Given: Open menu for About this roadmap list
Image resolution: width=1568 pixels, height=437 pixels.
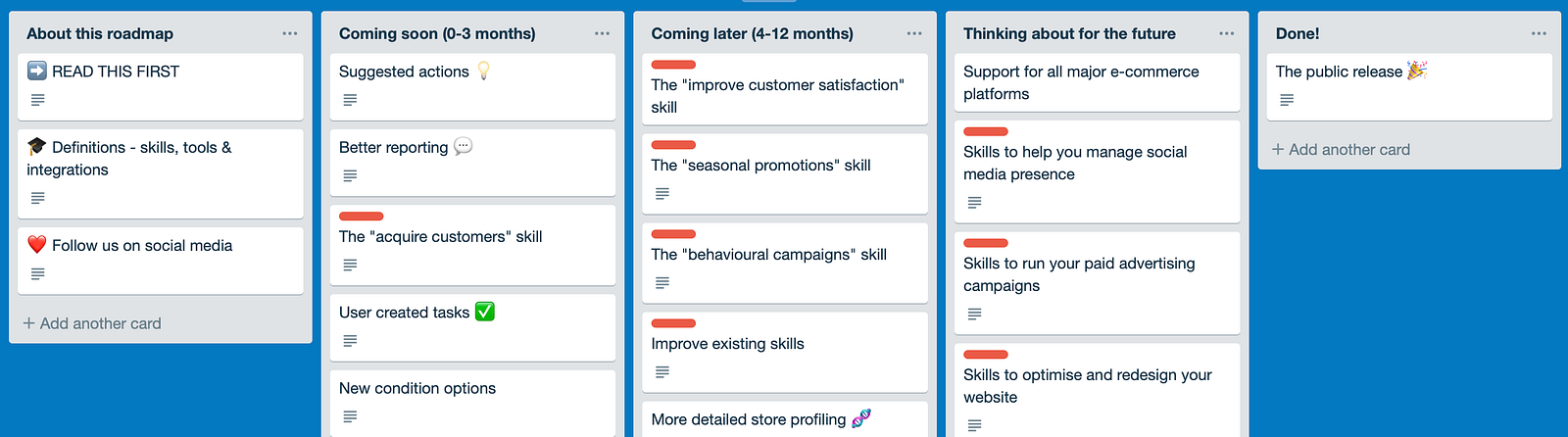Looking at the screenshot, I should coord(289,33).
